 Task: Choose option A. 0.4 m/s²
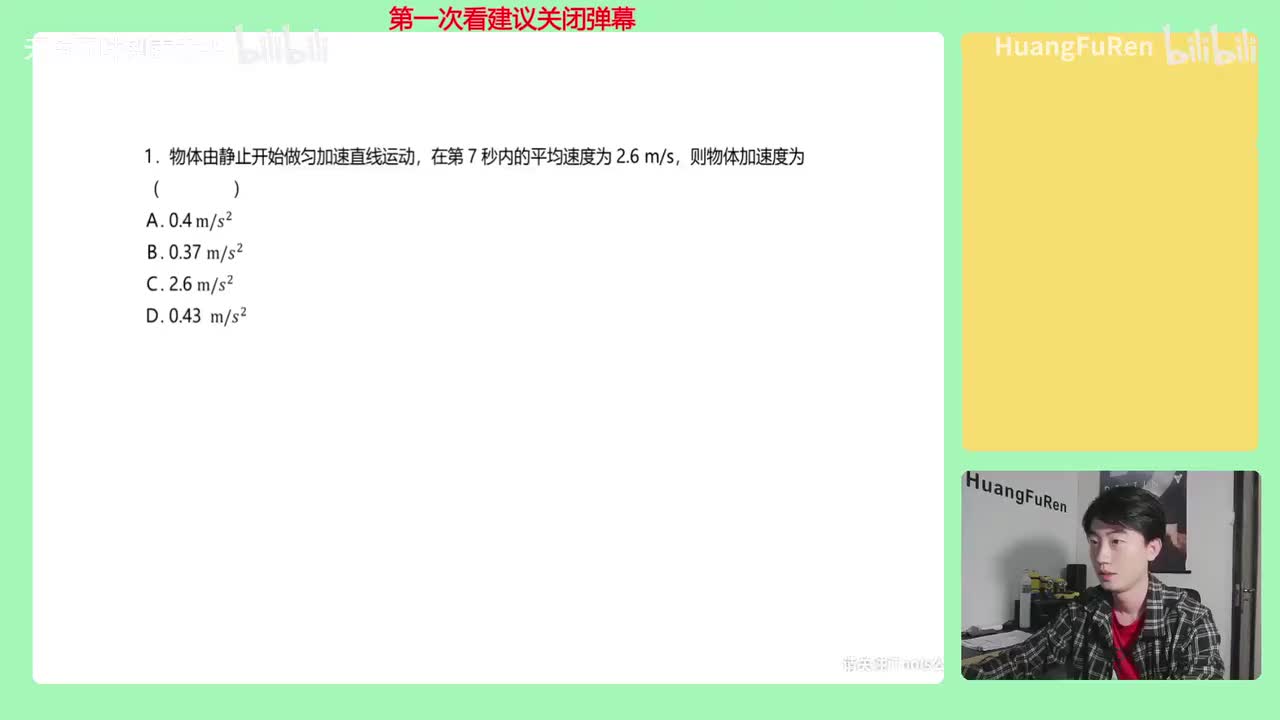tap(189, 220)
